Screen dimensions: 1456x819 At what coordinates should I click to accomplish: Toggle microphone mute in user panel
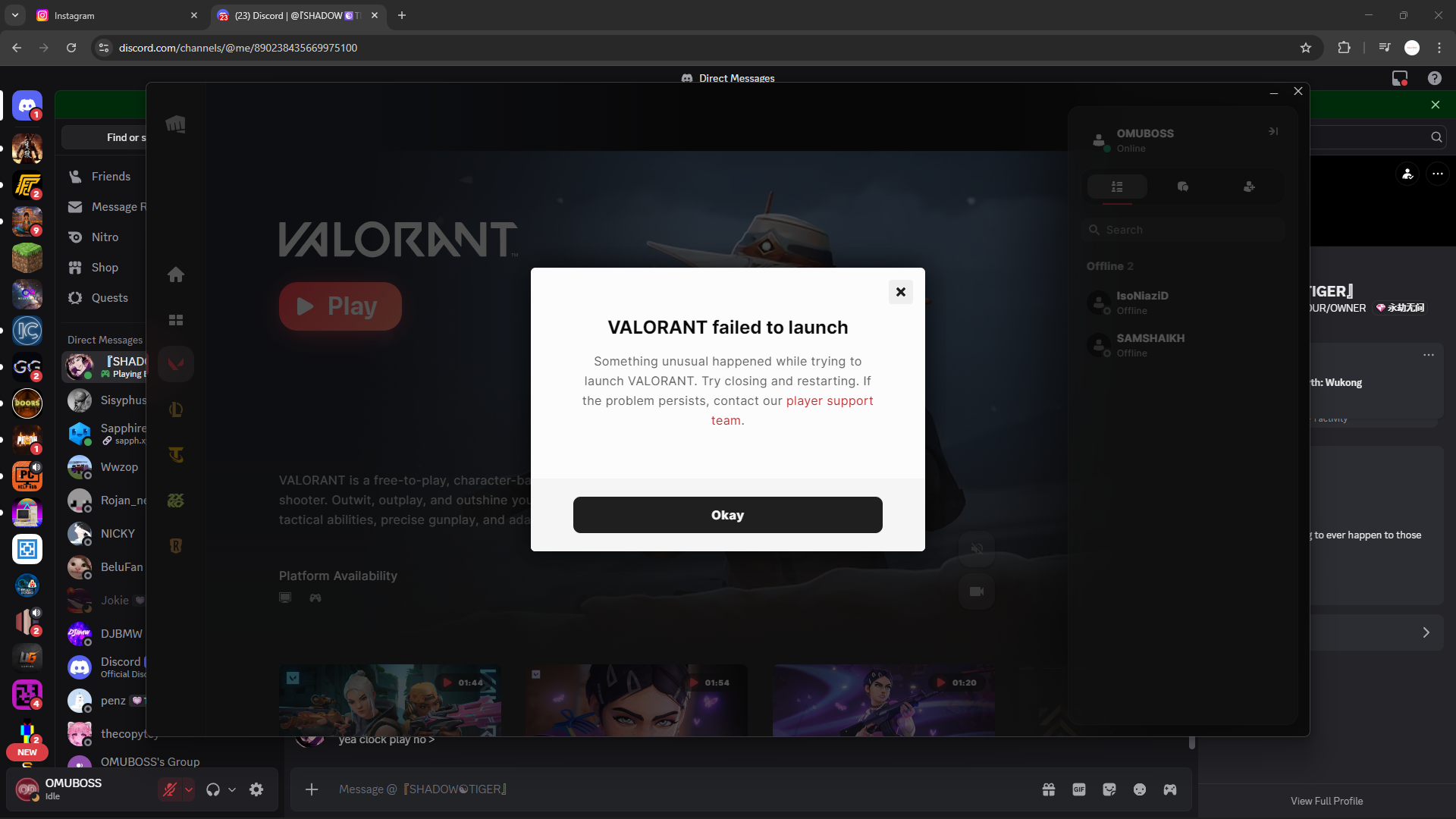(x=170, y=789)
